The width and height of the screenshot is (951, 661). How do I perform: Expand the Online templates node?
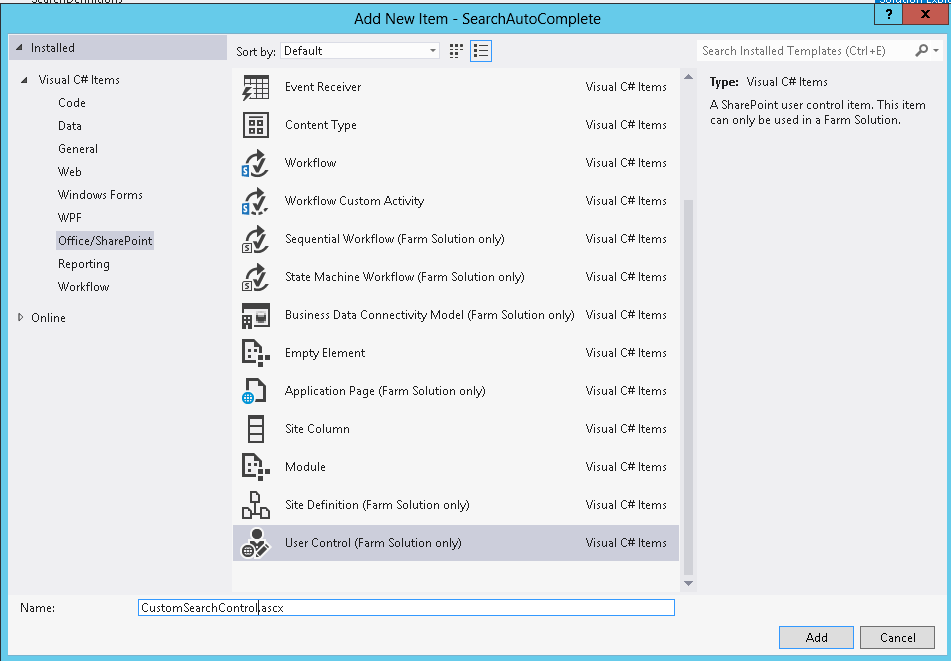pos(21,317)
